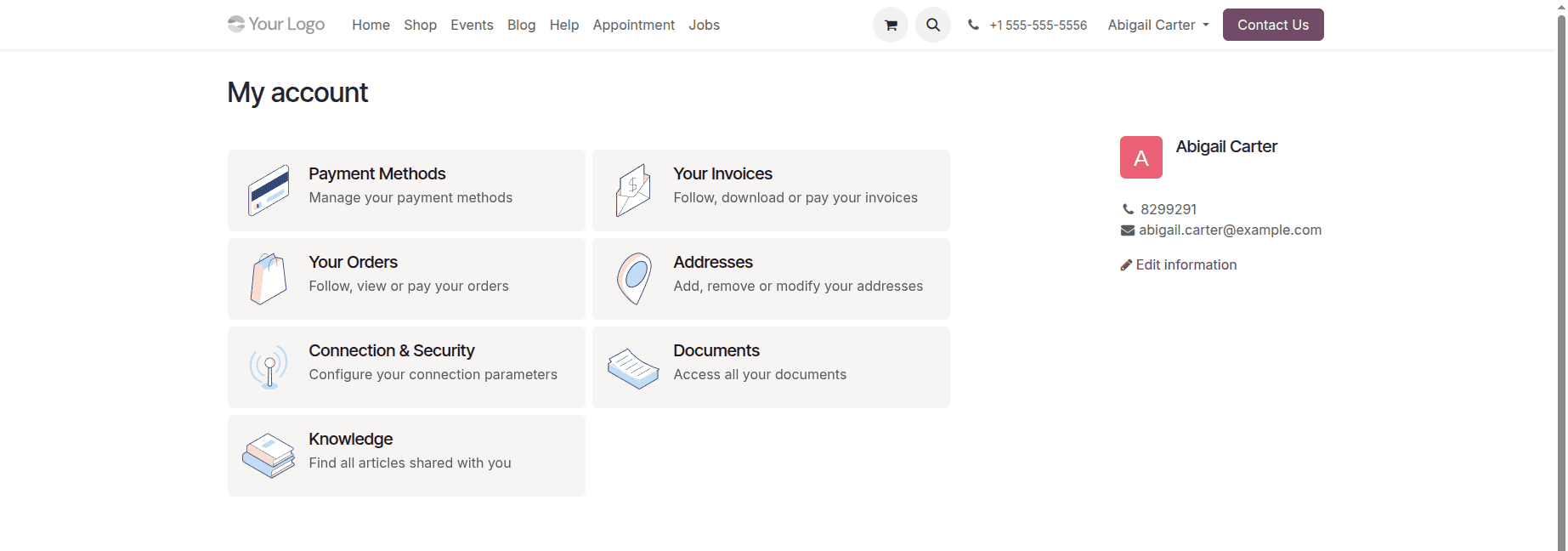Open the Help menu item
Viewport: 1568px width, 551px height.
pyautogui.click(x=564, y=25)
